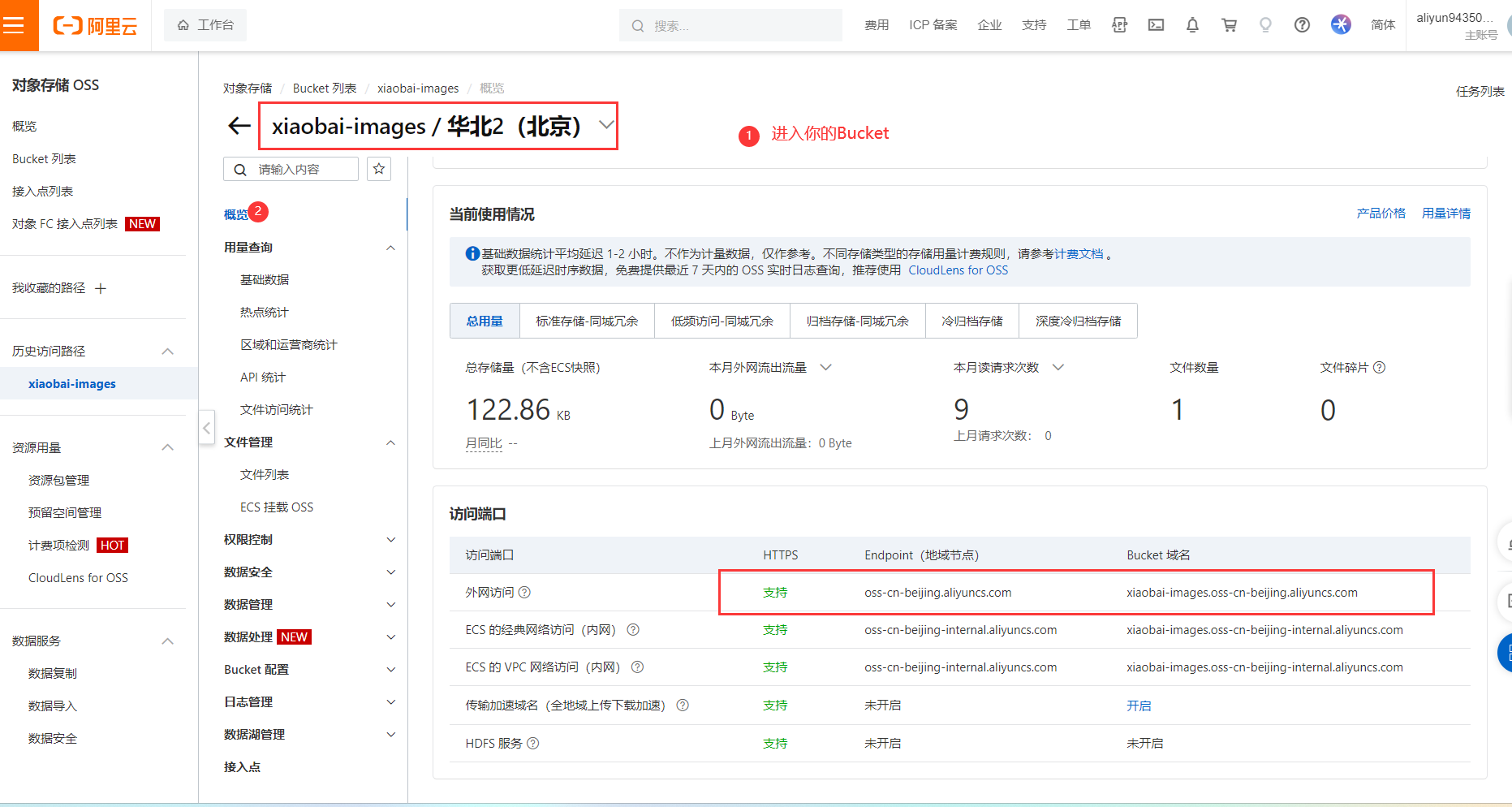Collapse the 资源用量 section
The height and width of the screenshot is (807, 1512).
(168, 448)
